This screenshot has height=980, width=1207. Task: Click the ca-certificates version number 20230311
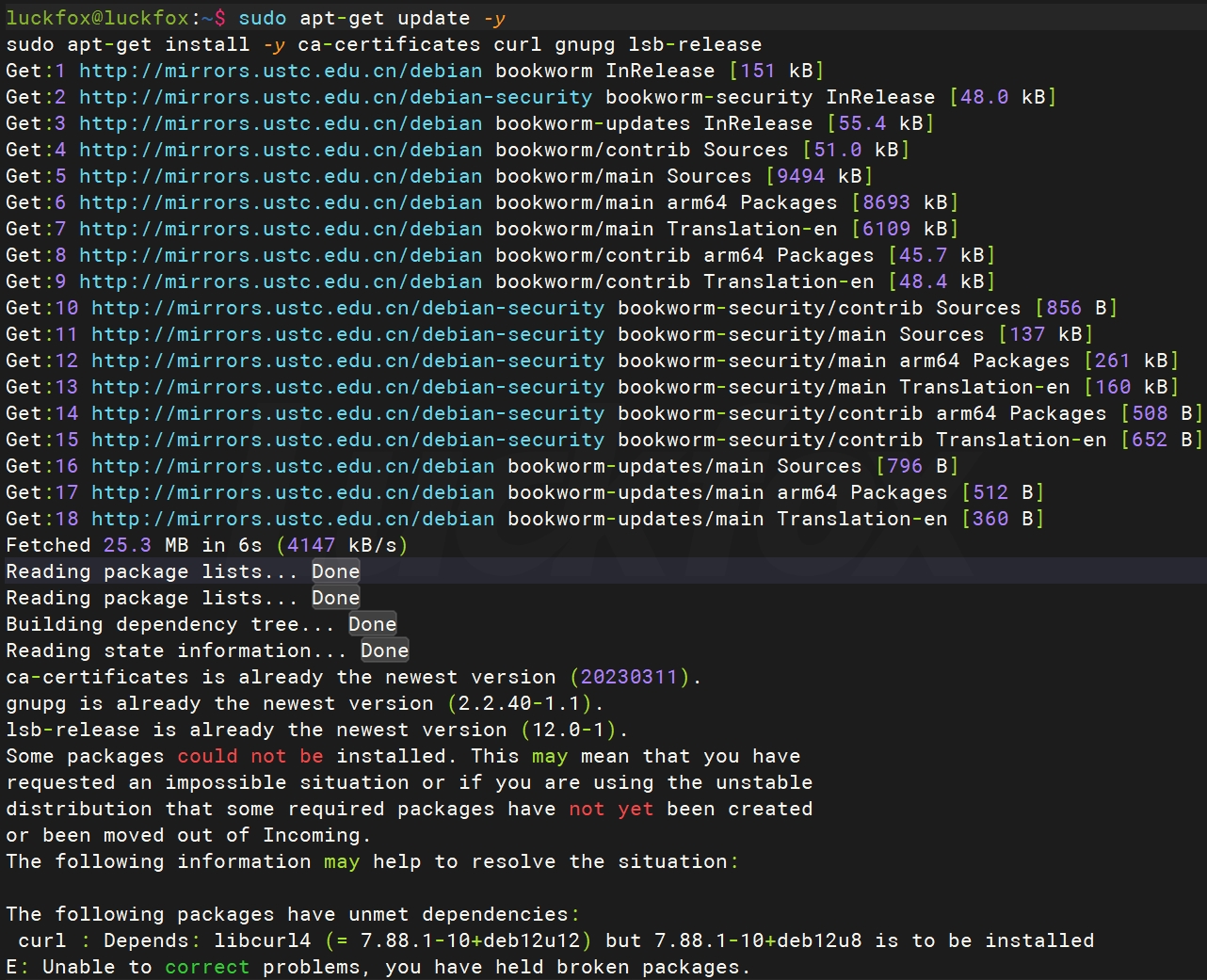[x=629, y=677]
